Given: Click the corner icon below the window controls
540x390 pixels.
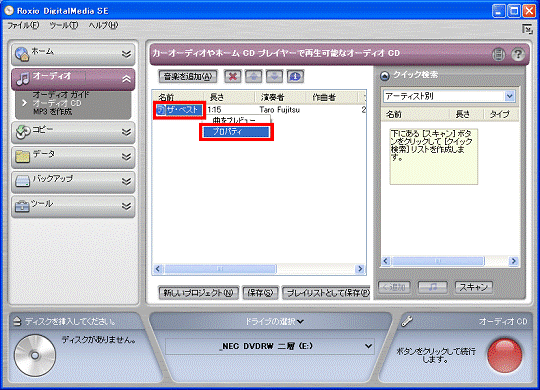Looking at the screenshot, I should pyautogui.click(x=527, y=29).
